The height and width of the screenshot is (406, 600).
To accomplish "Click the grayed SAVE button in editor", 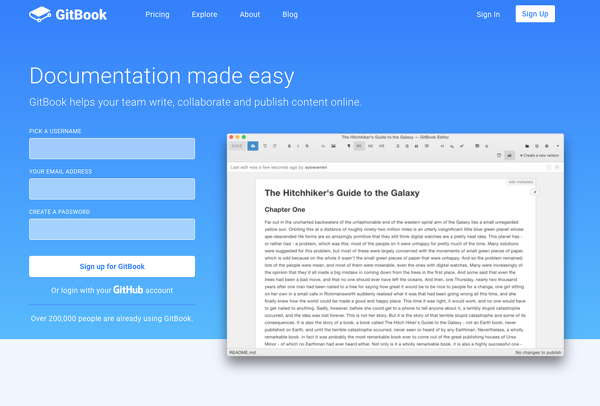I will click(x=237, y=146).
